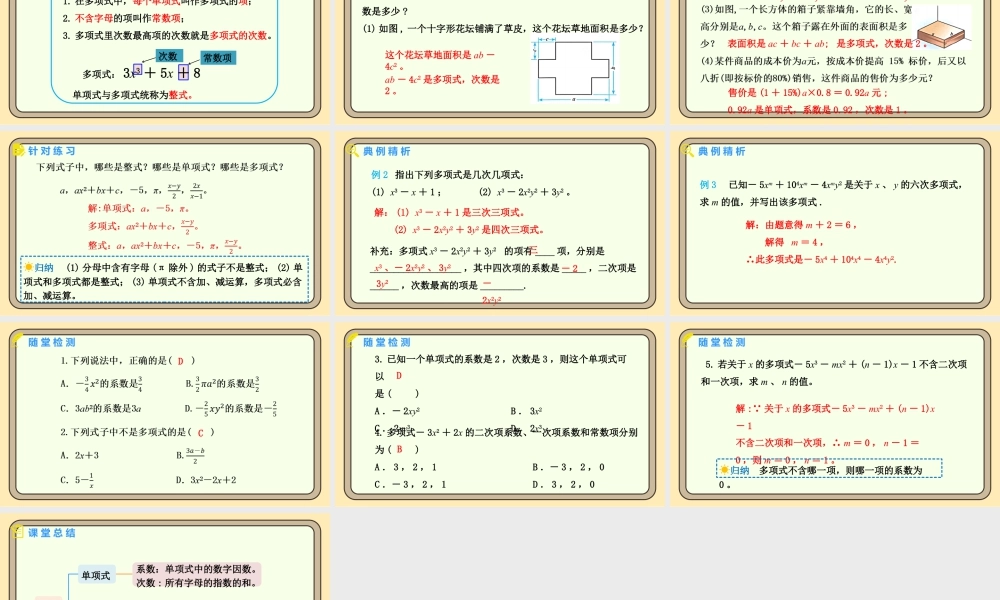Select the sun icon in the 多项式系数 归纳 box
1000x600 pixels.
point(723,468)
